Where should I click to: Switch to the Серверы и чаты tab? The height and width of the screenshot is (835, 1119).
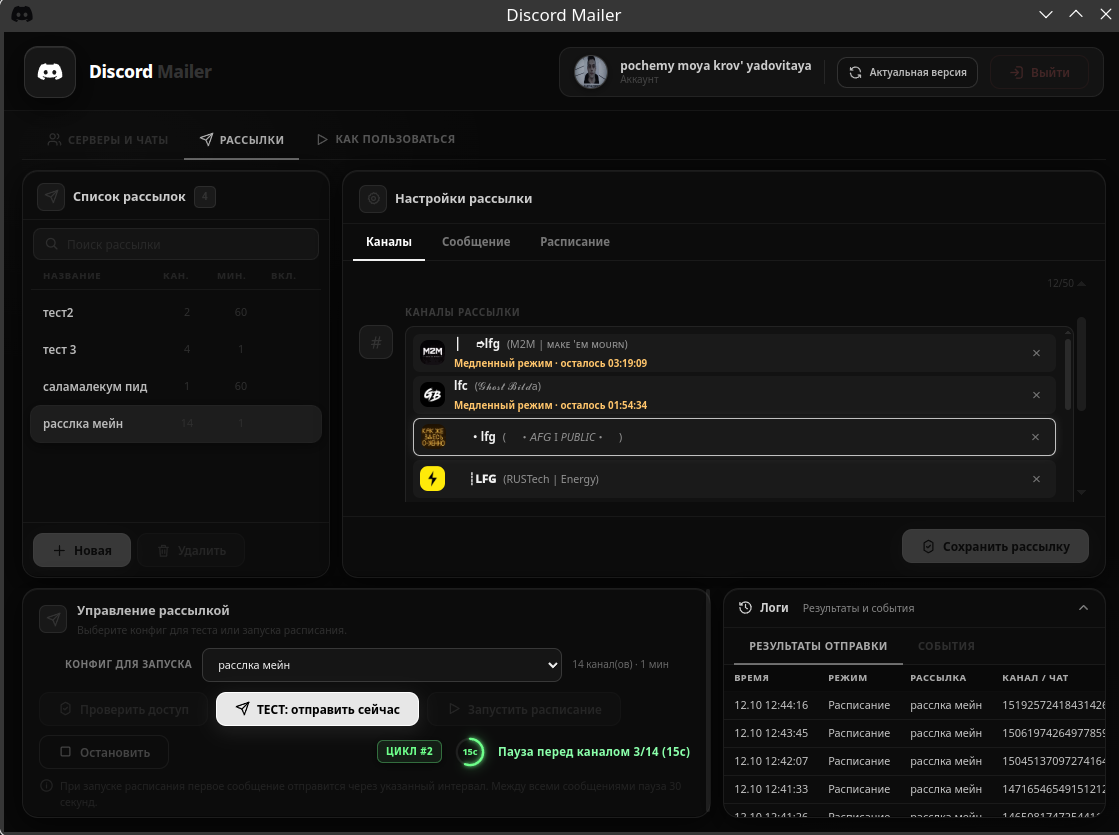coord(108,140)
